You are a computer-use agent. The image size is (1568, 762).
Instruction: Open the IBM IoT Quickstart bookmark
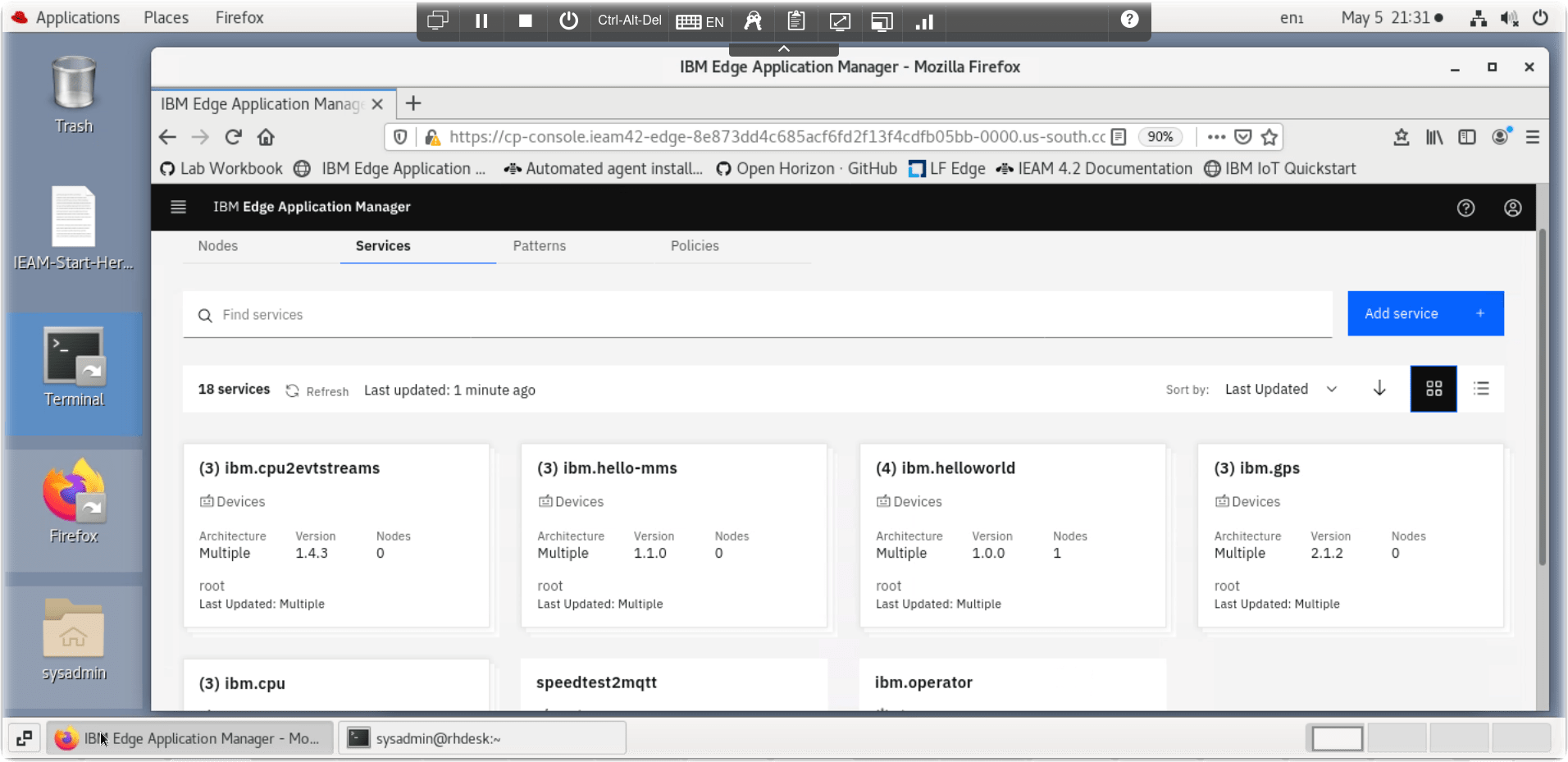(1279, 169)
